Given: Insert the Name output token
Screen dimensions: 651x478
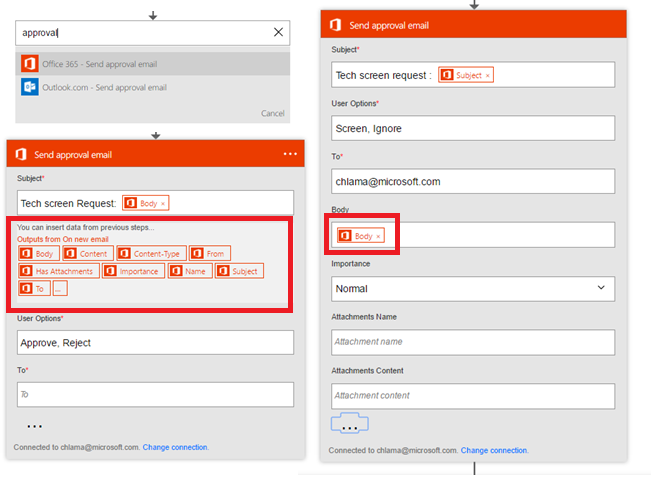Looking at the screenshot, I should (x=189, y=271).
